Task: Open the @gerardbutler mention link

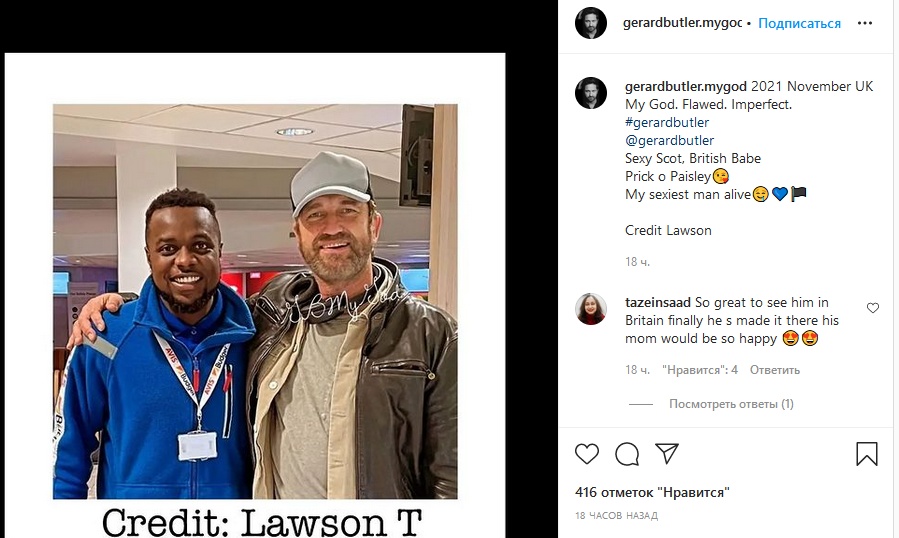Action: (x=670, y=140)
